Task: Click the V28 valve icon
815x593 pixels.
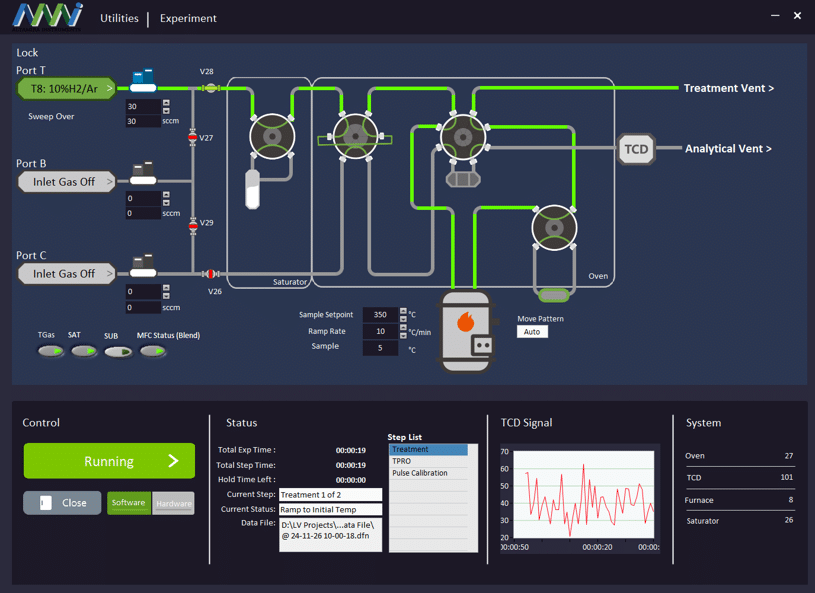Action: (x=210, y=88)
